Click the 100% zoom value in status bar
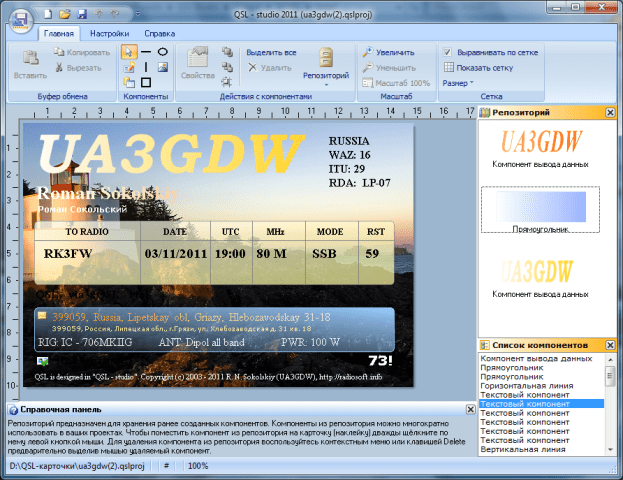 (198, 466)
